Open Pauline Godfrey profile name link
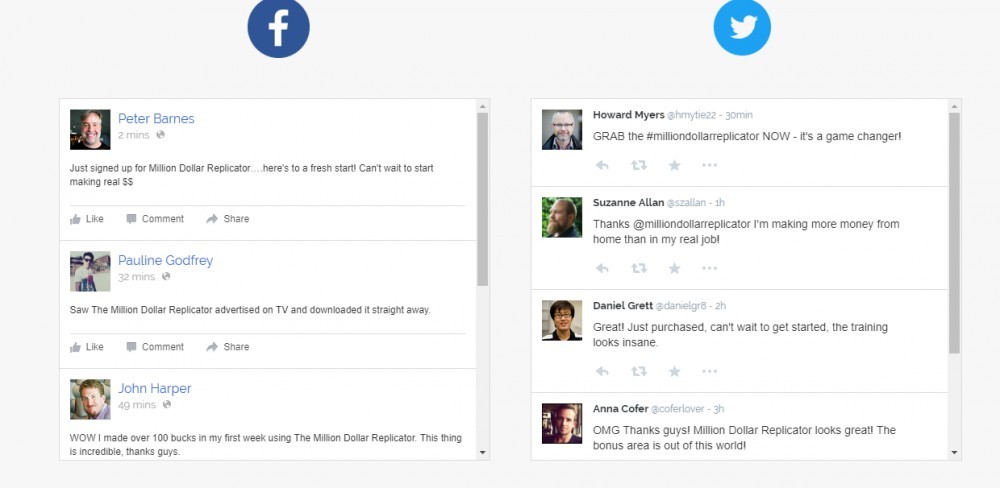The image size is (1000, 488). (x=165, y=260)
